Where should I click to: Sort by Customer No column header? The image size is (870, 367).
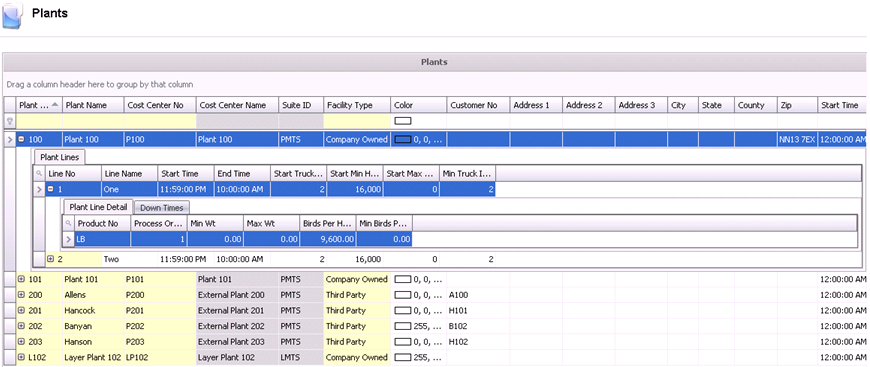(x=478, y=105)
